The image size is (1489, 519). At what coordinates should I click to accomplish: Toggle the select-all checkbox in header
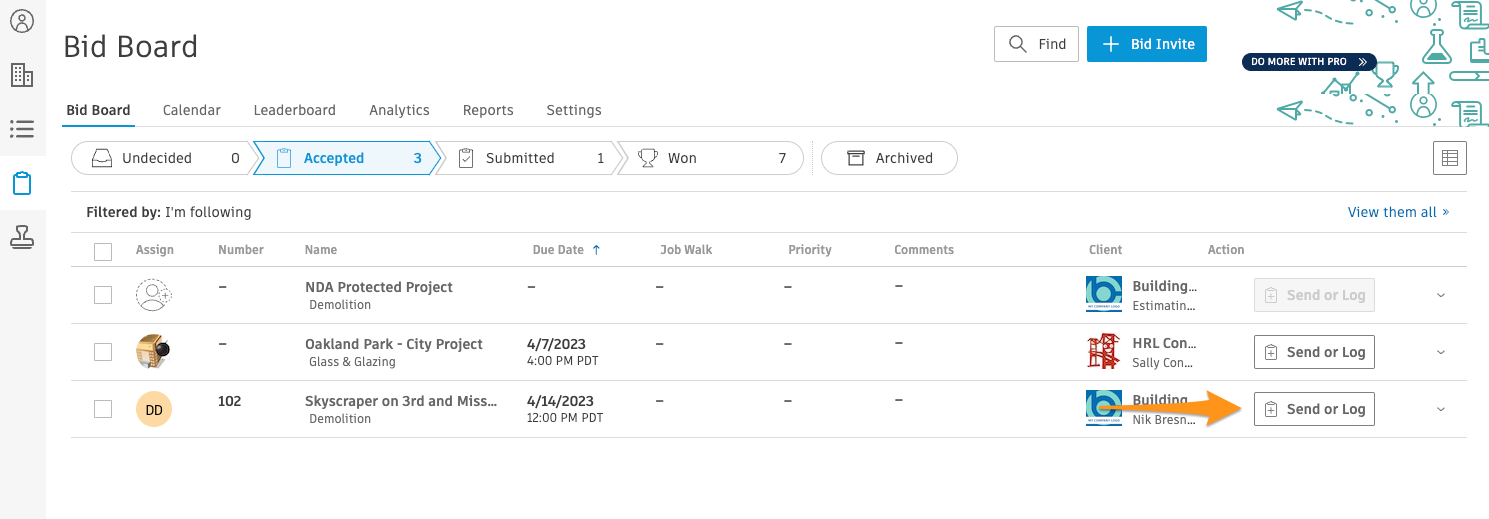point(103,251)
